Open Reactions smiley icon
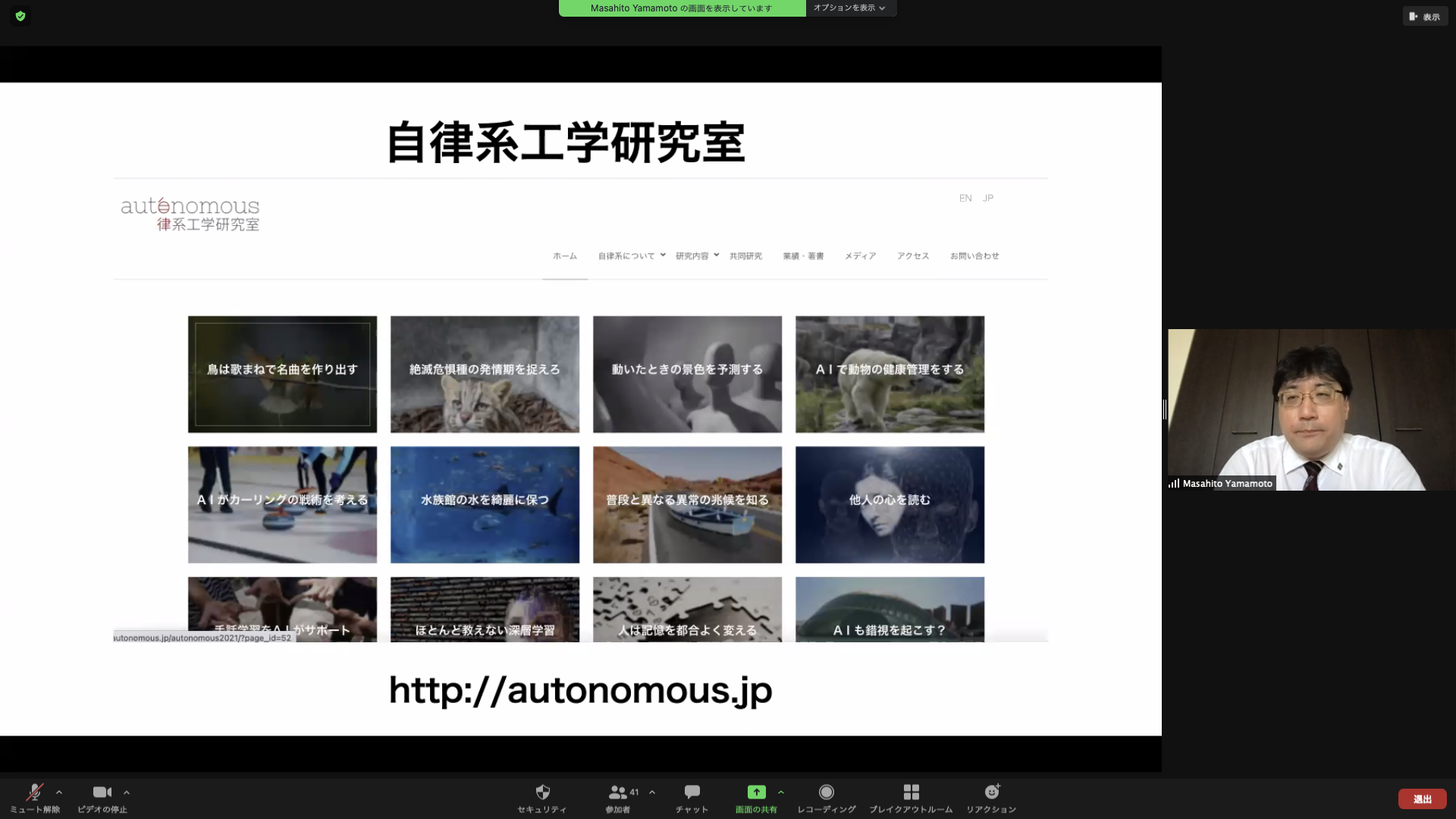The width and height of the screenshot is (1456, 819). point(992,792)
